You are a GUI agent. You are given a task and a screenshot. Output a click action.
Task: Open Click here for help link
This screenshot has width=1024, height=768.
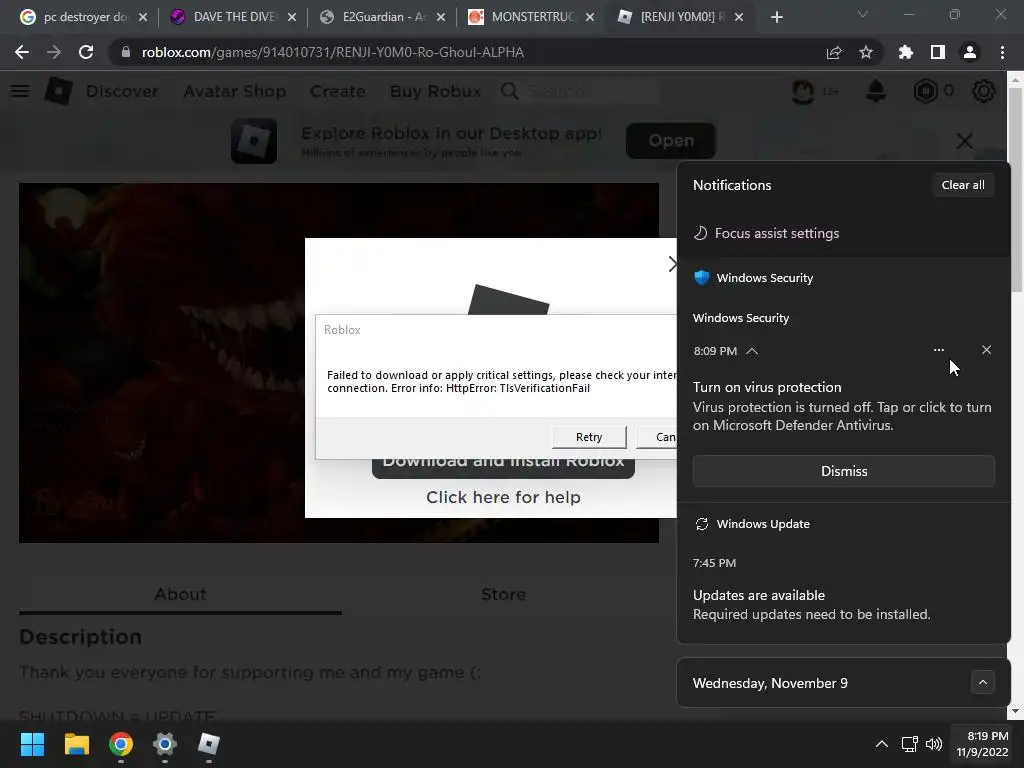coord(504,497)
